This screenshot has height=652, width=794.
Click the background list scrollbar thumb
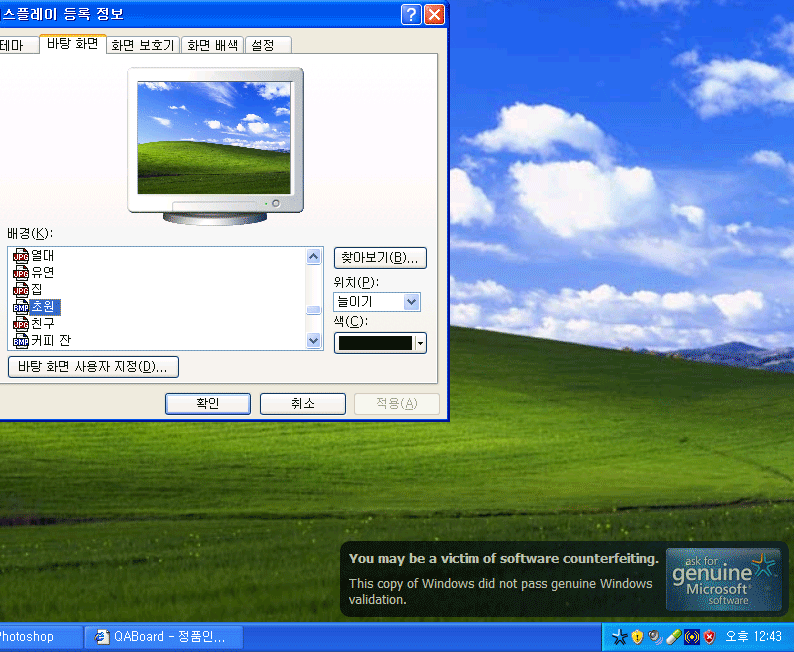(x=313, y=310)
